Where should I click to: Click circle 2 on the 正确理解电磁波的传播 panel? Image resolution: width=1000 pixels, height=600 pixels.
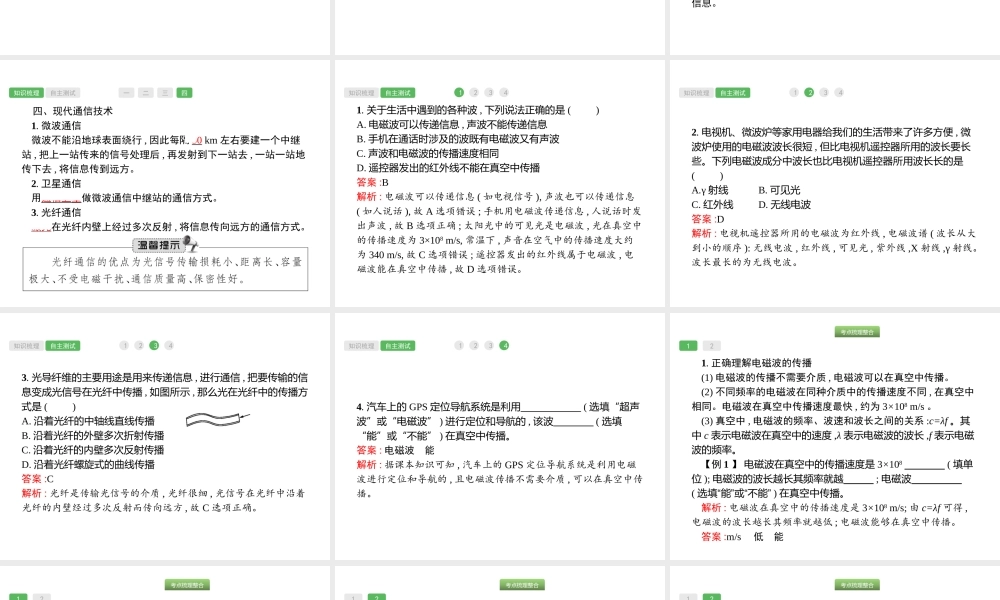click(x=712, y=344)
